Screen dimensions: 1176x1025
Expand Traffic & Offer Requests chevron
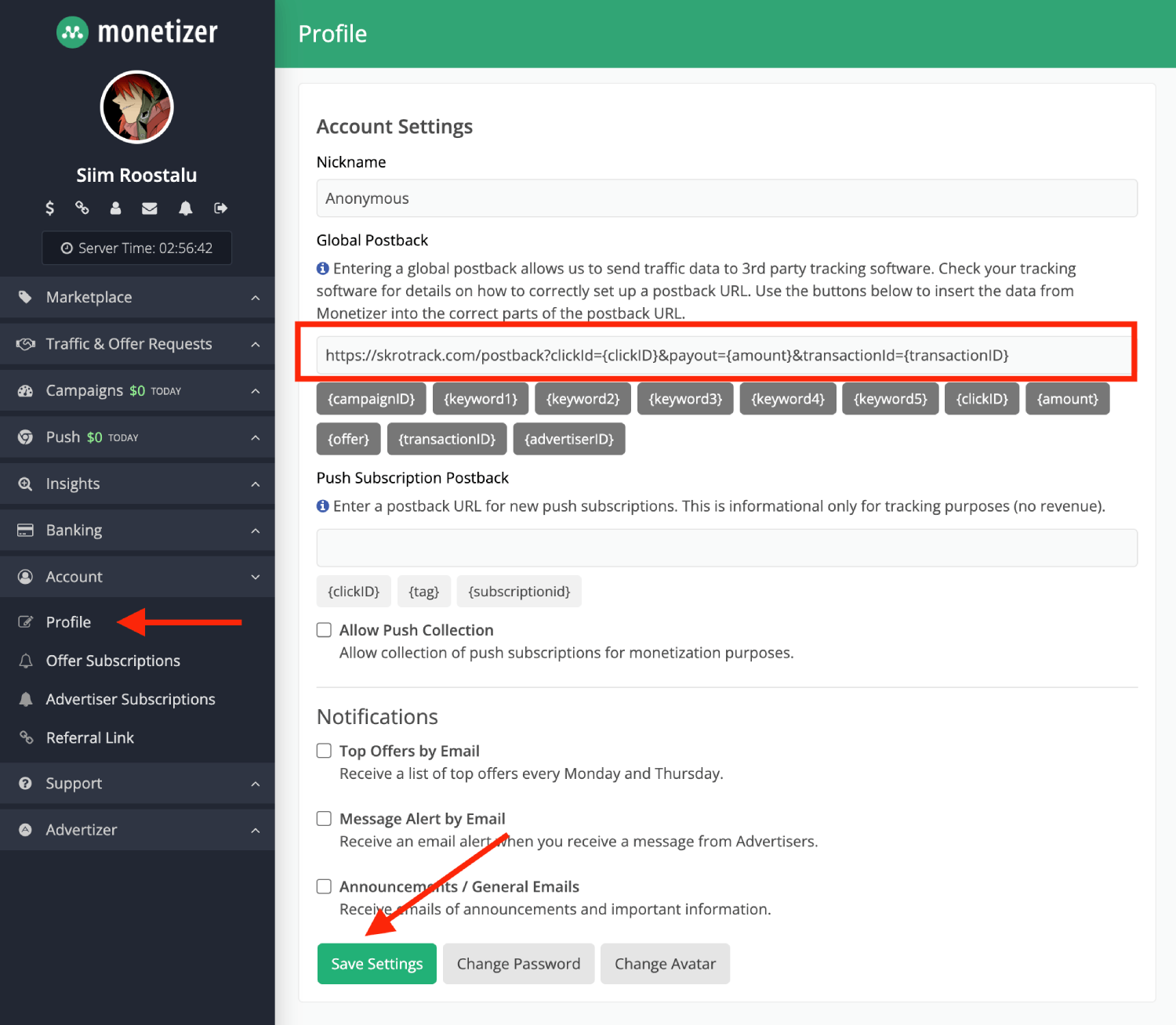[256, 345]
